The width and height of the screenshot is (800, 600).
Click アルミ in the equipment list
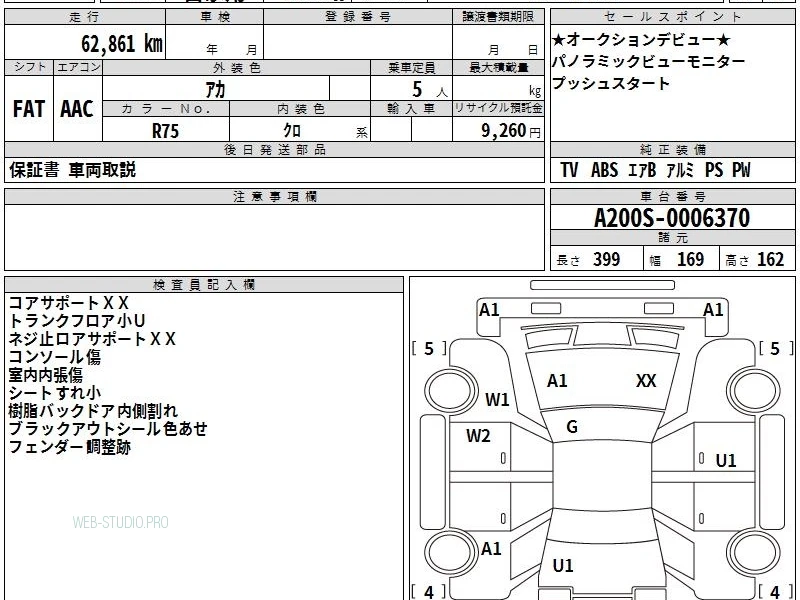click(680, 170)
